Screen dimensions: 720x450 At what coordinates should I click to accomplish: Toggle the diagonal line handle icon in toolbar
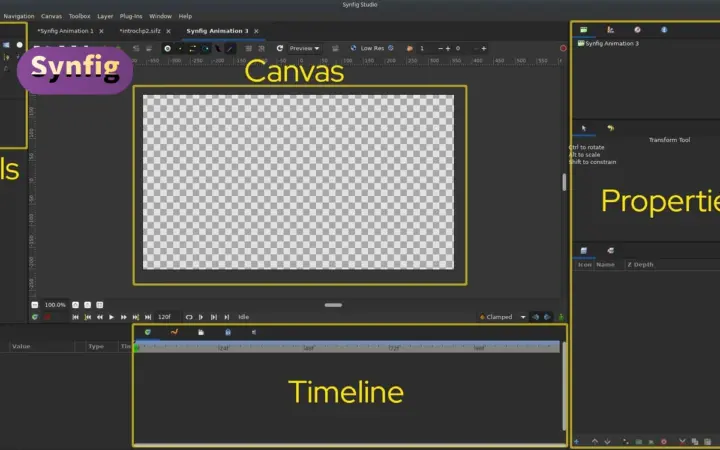coord(230,48)
